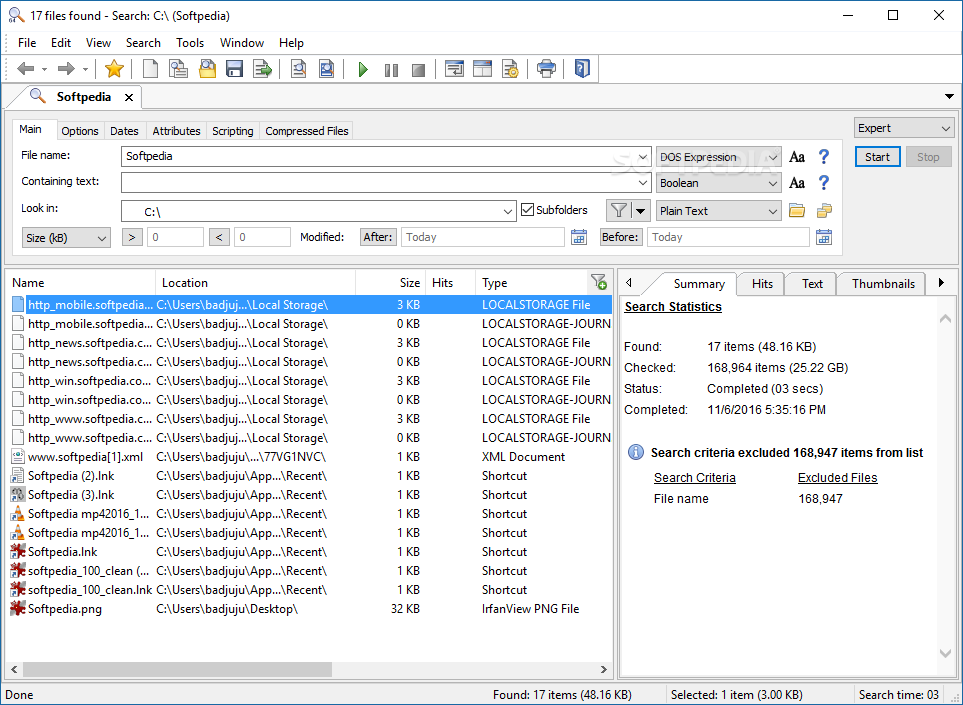Sort results by the Size column header
963x705 pixels.
390,282
